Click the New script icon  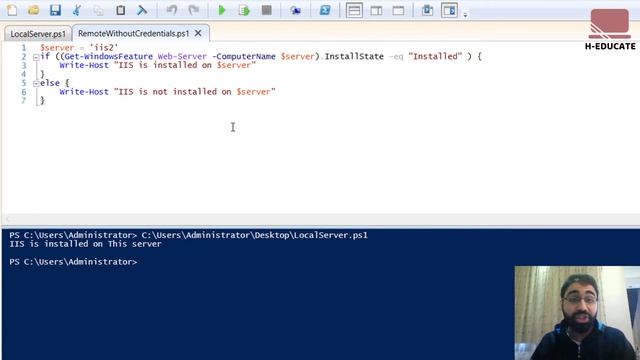pyautogui.click(x=12, y=10)
